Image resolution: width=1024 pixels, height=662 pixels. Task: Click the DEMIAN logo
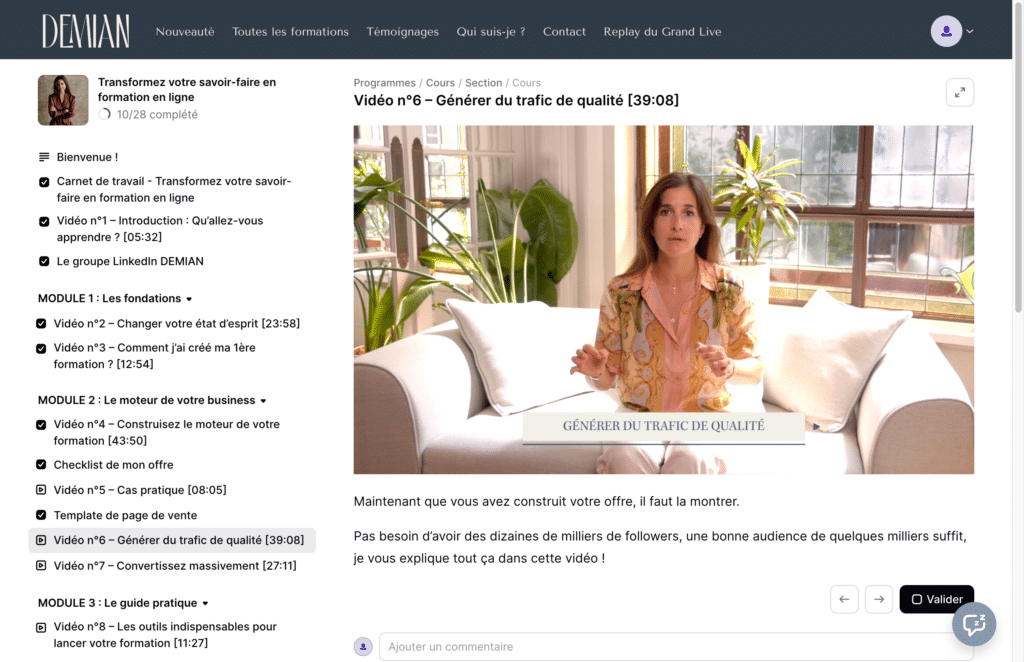click(x=85, y=31)
